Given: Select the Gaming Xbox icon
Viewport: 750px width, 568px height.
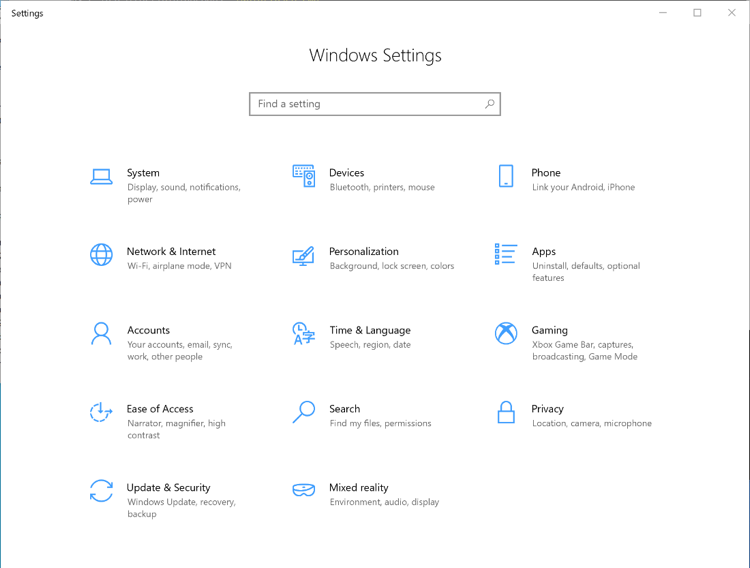Looking at the screenshot, I should [506, 334].
